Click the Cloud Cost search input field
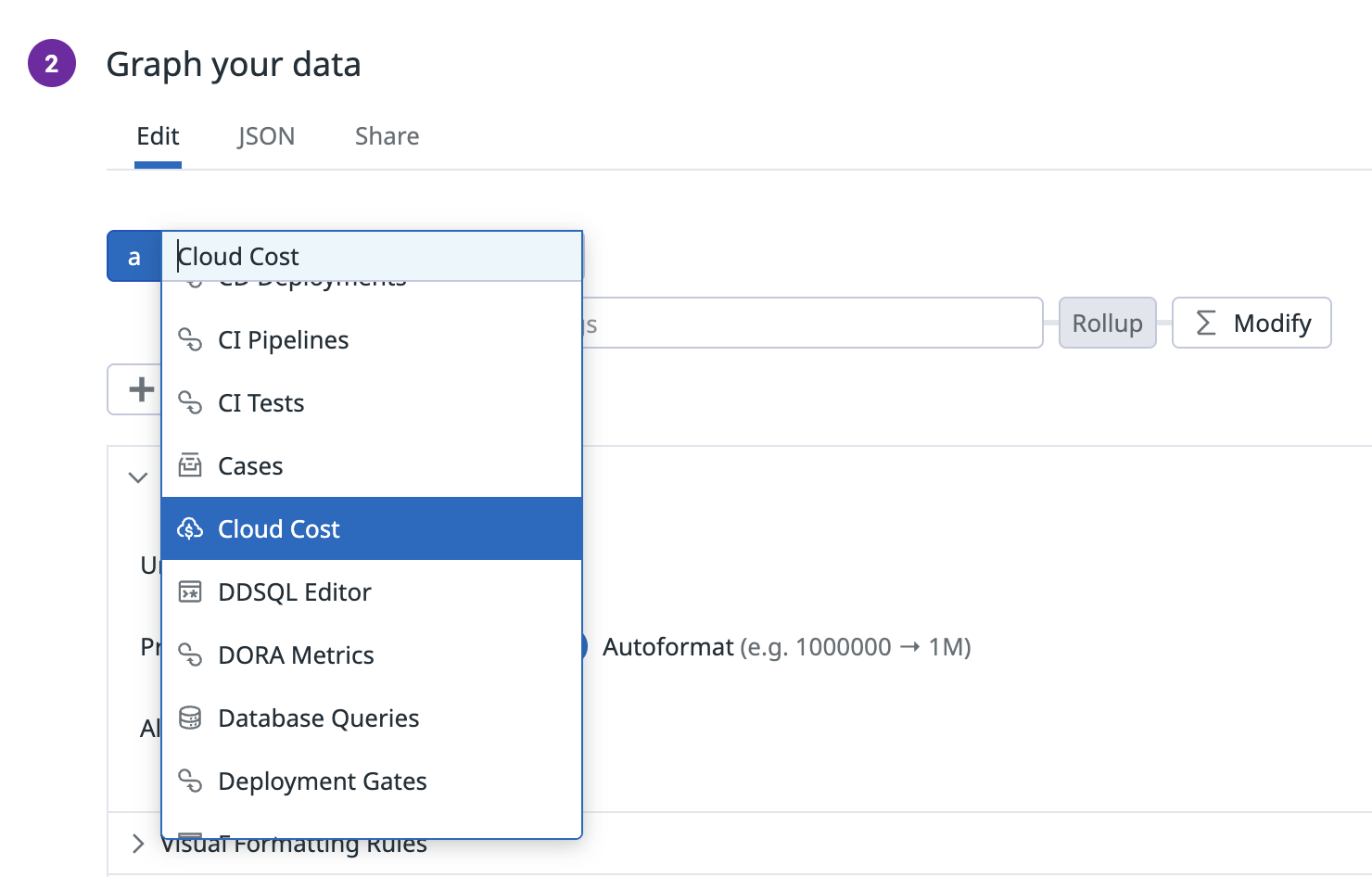 [372, 256]
